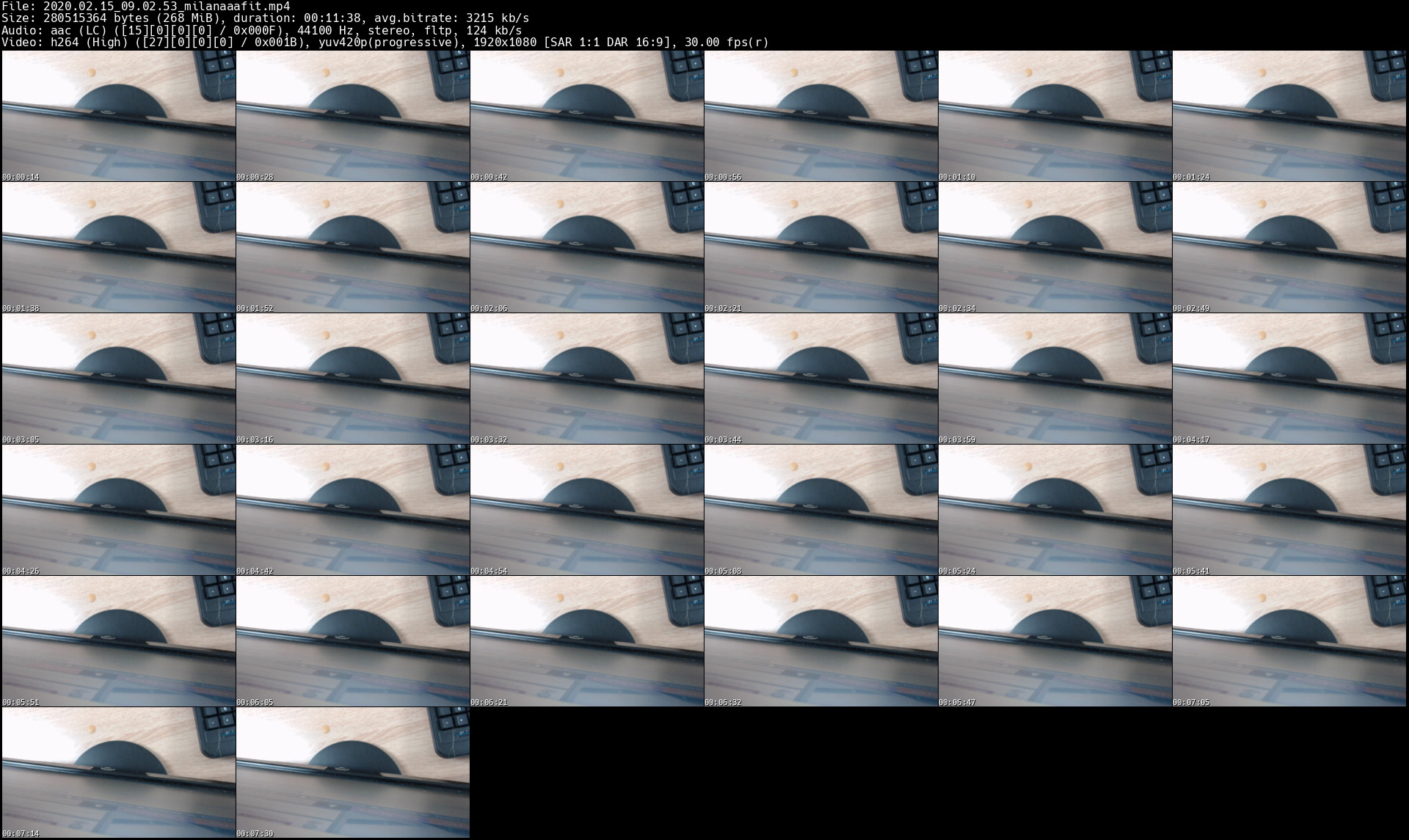Click the last frame labeled 00:07:30
The width and height of the screenshot is (1409, 840).
click(353, 773)
